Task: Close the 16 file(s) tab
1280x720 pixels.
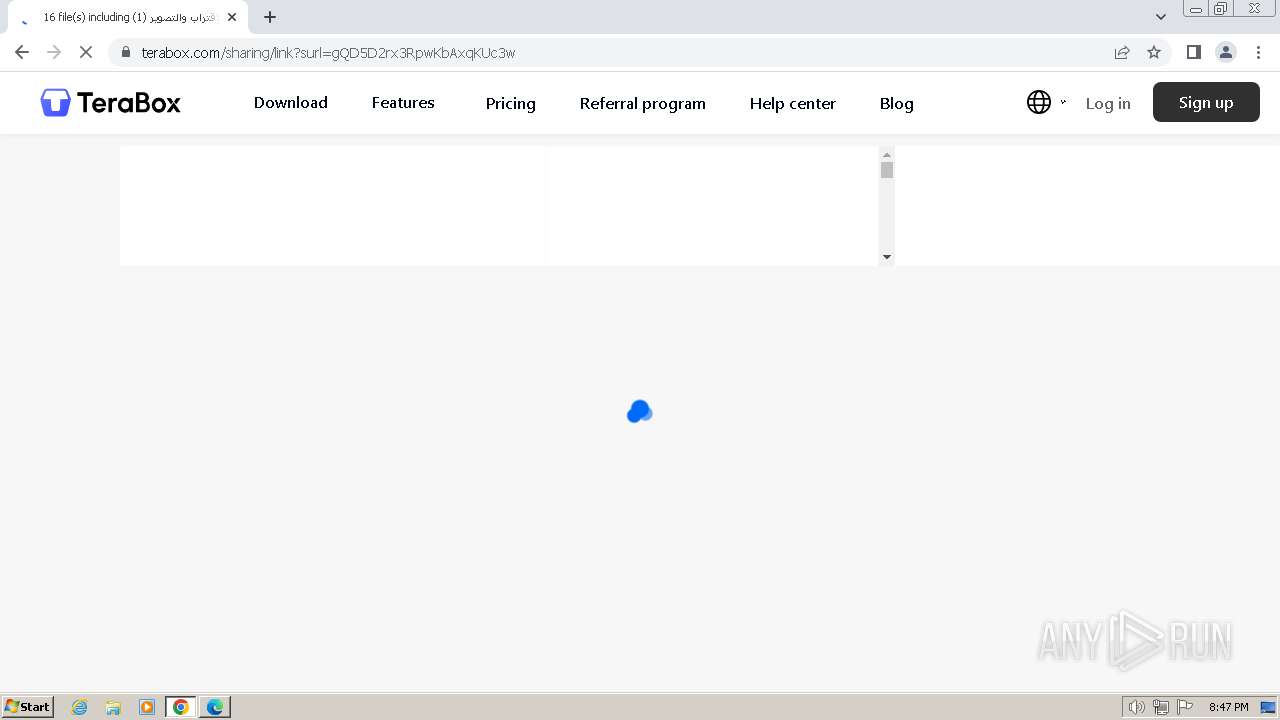Action: point(232,17)
